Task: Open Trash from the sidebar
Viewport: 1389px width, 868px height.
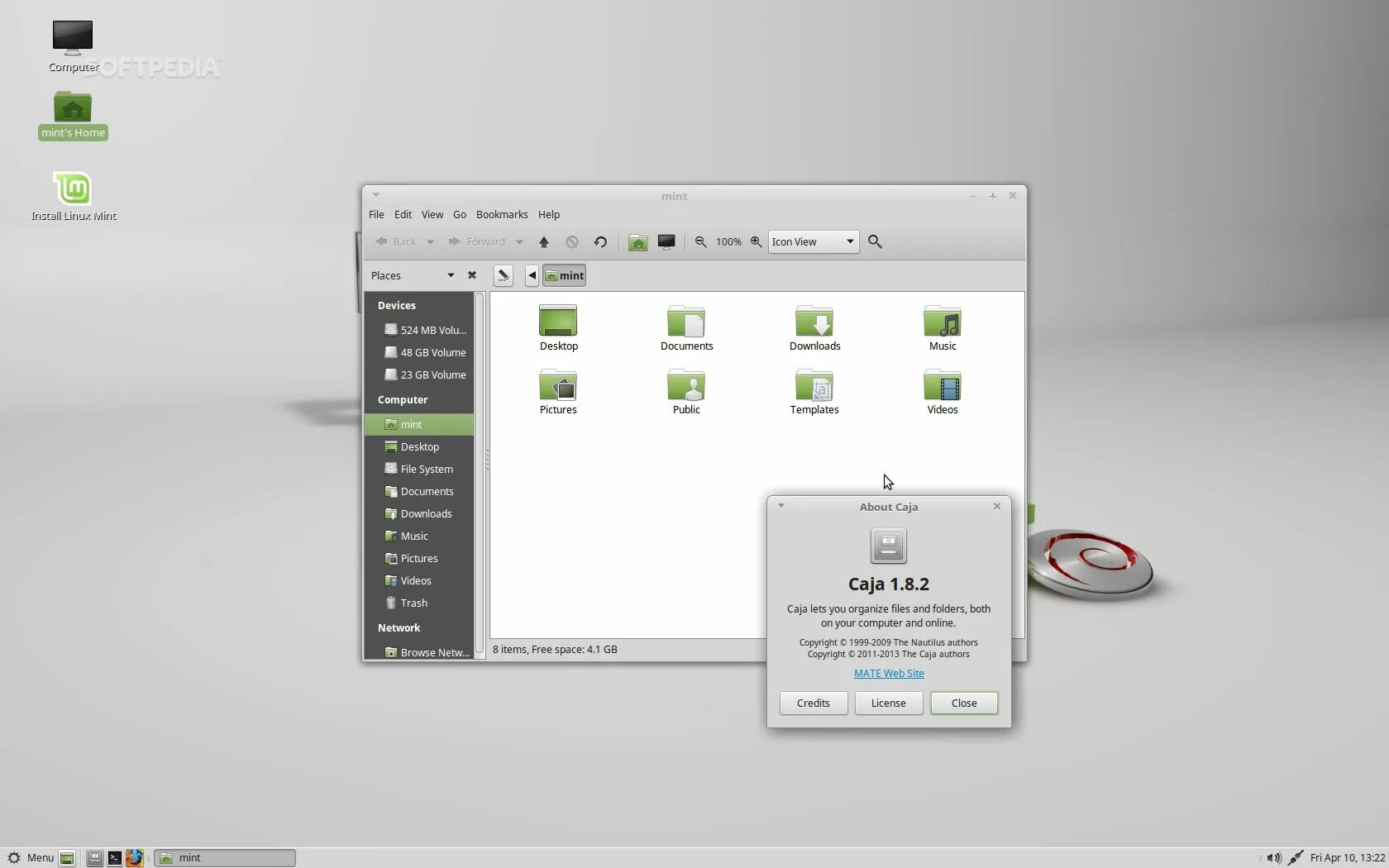Action: 419,603
